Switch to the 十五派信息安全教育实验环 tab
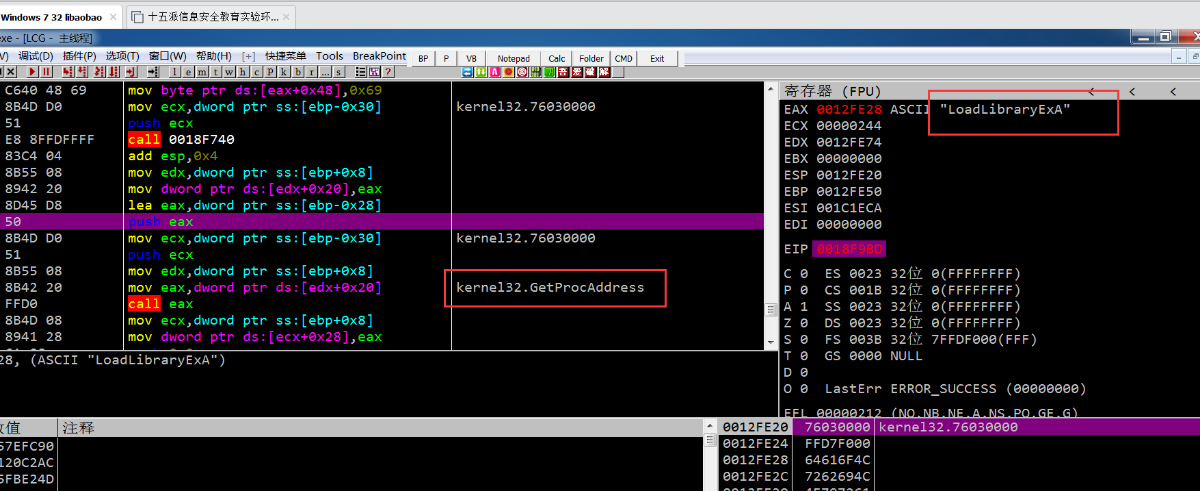Viewport: 1200px width, 491px height. (x=211, y=17)
